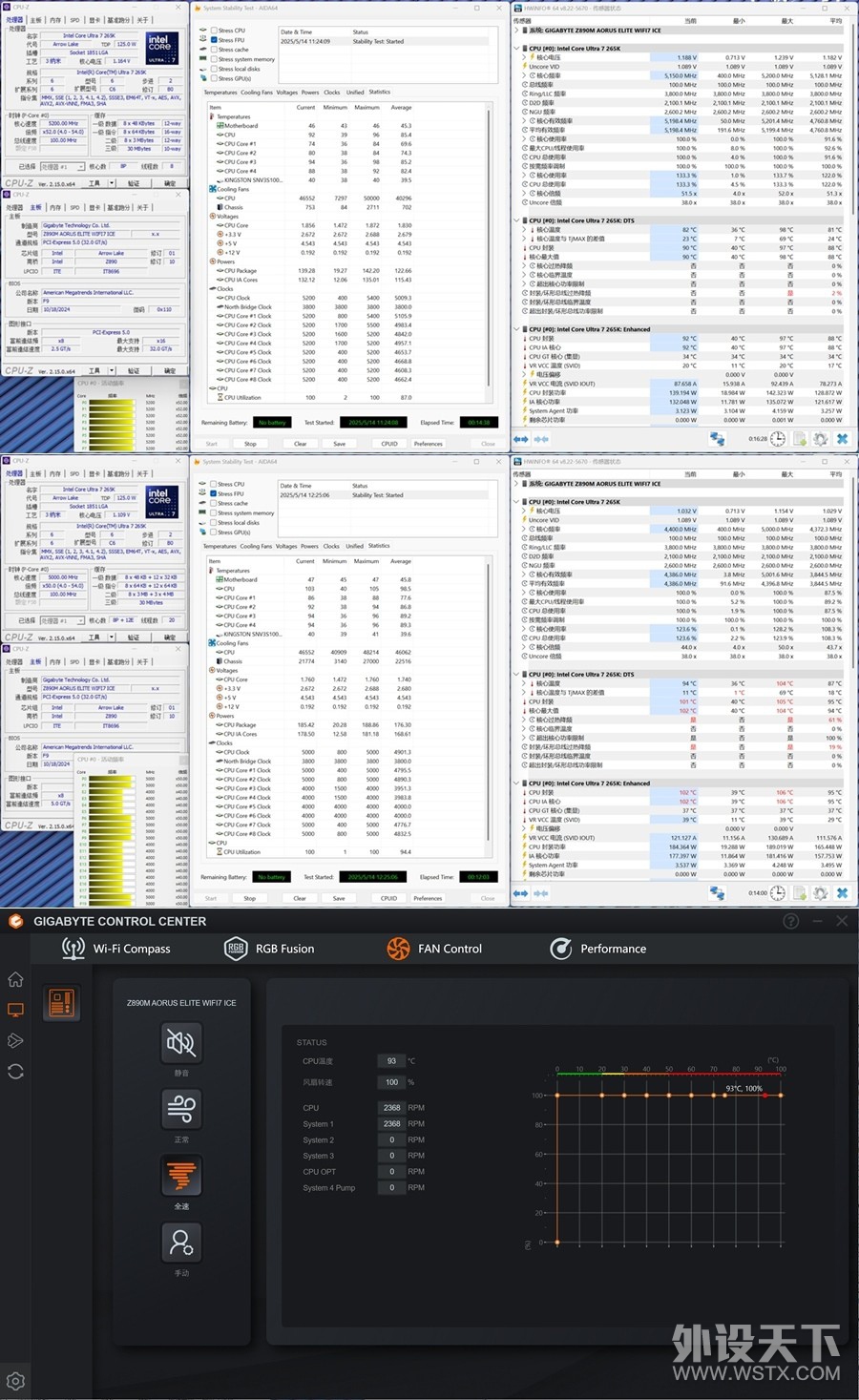
Task: Open RGB Fusion in Gigabyte Control Center
Action: 269,949
